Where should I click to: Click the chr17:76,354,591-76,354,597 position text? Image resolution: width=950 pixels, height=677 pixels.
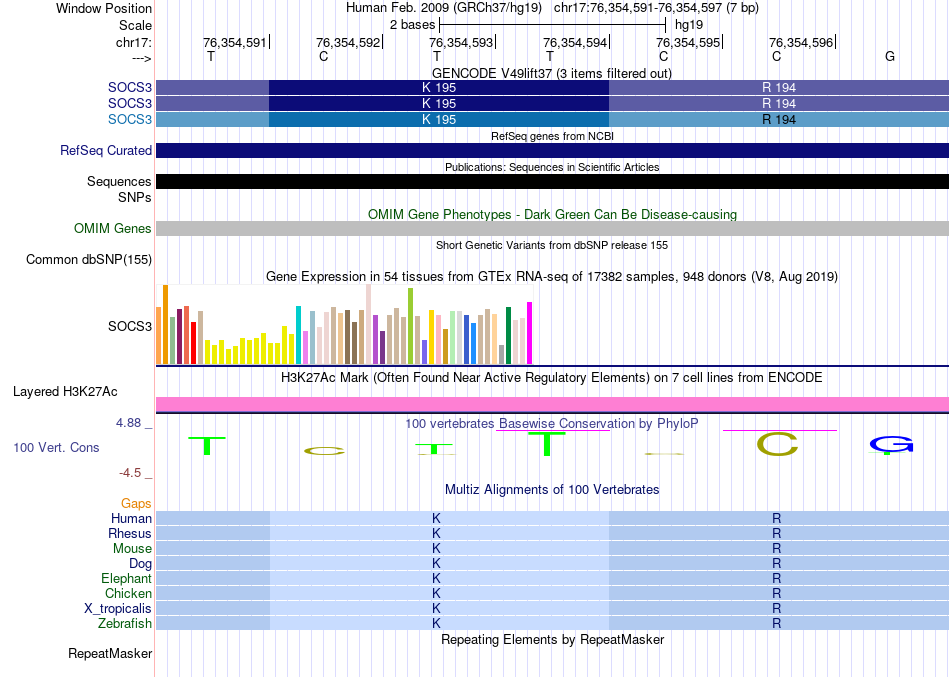[x=656, y=8]
